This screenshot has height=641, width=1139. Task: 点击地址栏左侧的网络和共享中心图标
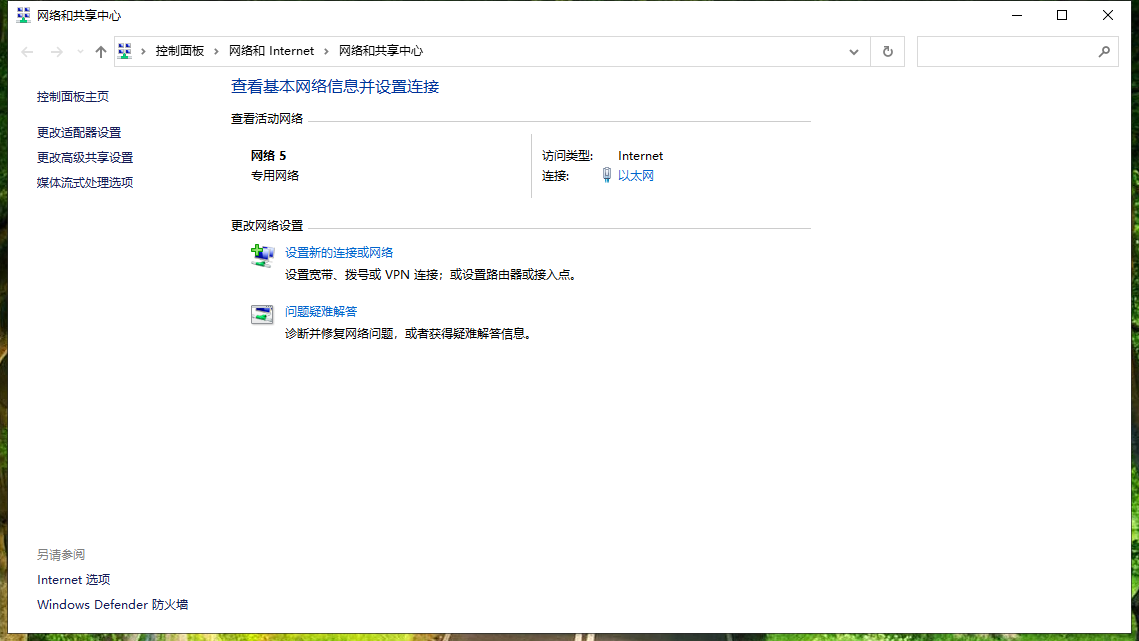pos(124,50)
